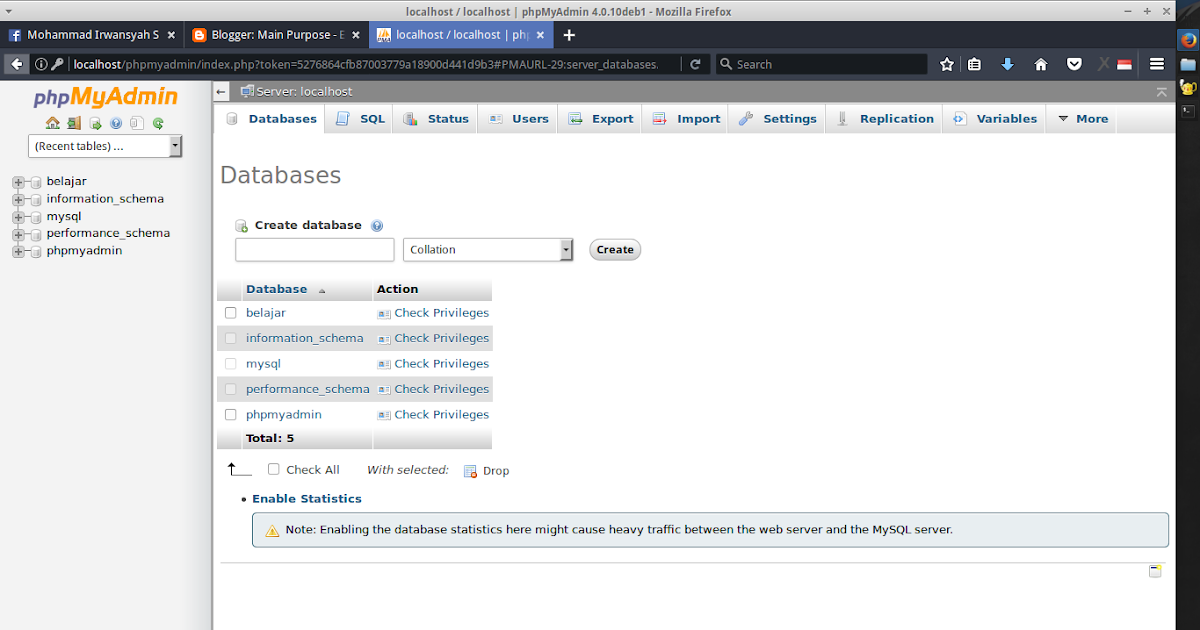The width and height of the screenshot is (1200, 630).
Task: Open Check Privileges for phpmyadmin database
Action: (440, 414)
